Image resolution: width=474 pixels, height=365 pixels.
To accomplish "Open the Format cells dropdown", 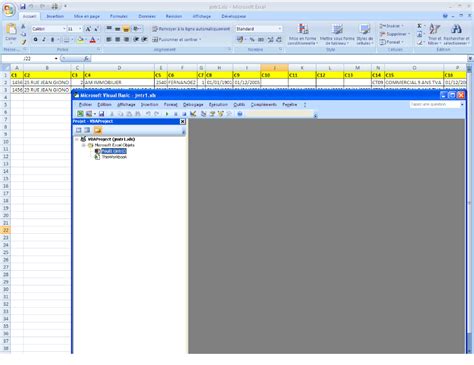I will point(391,42).
